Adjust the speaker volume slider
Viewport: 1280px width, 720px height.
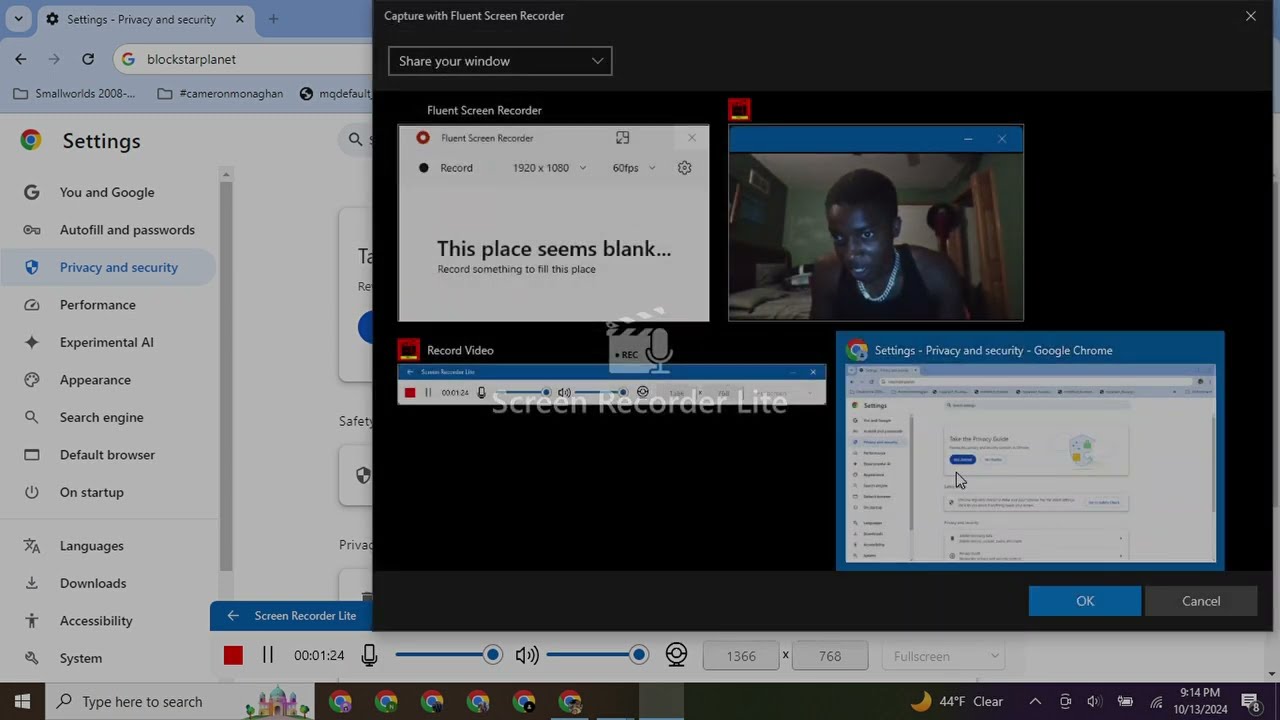click(597, 655)
